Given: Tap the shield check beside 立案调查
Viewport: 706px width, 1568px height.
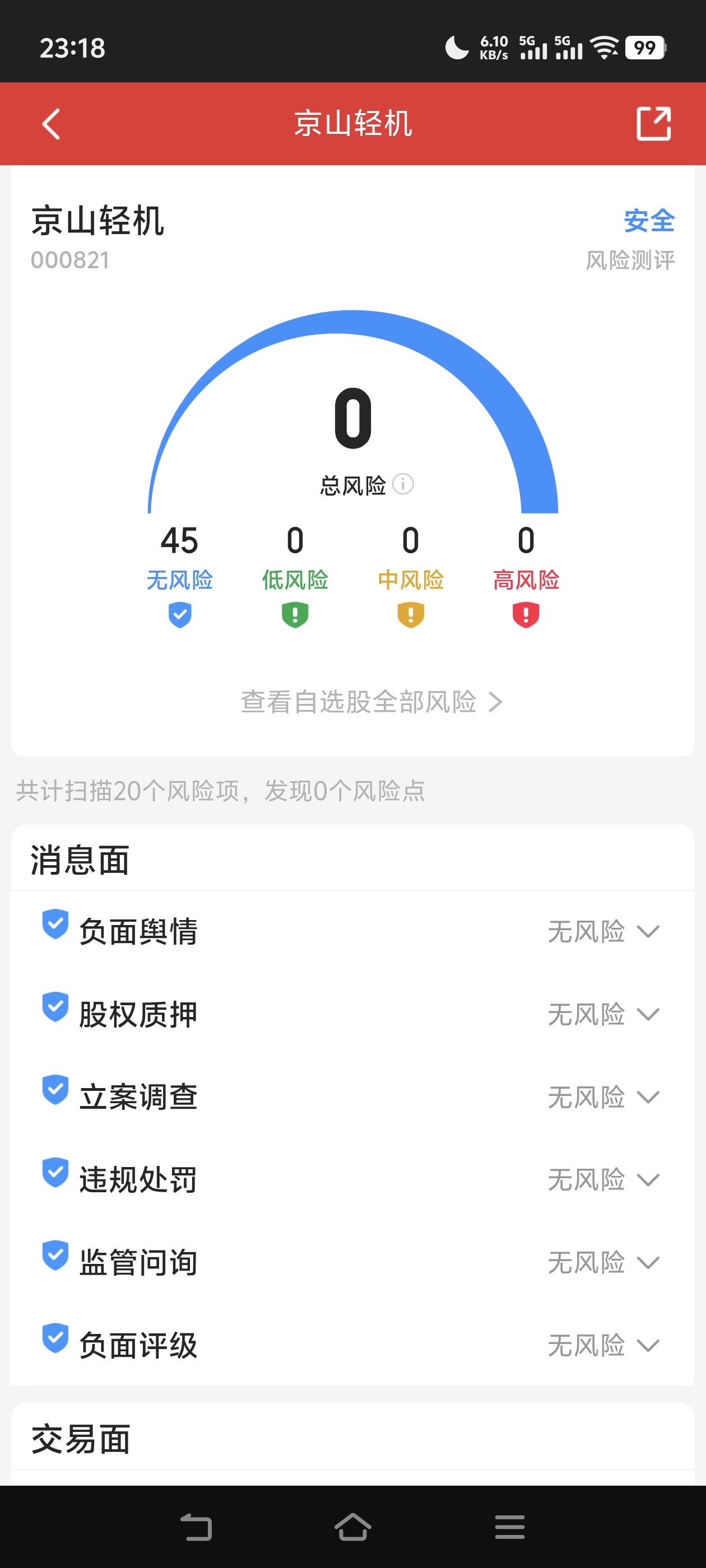Looking at the screenshot, I should point(55,1090).
